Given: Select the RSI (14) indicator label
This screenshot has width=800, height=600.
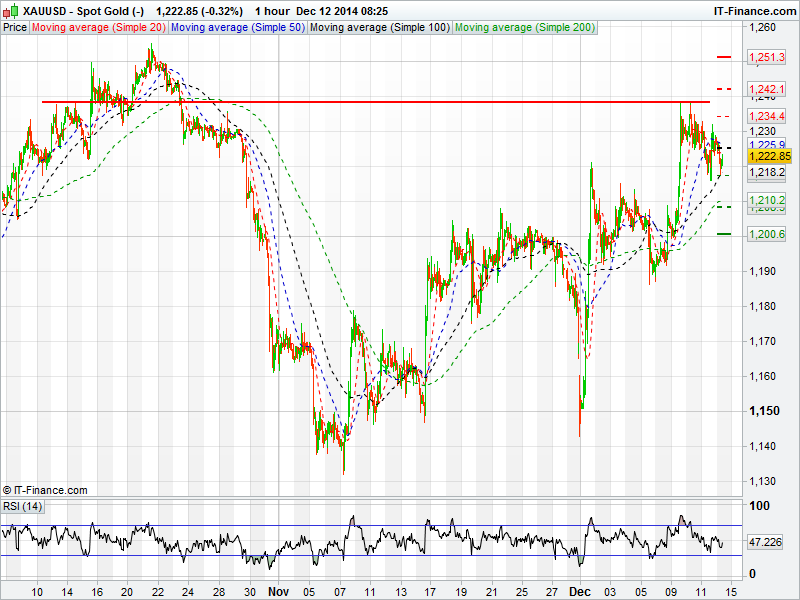Looking at the screenshot, I should (23, 506).
